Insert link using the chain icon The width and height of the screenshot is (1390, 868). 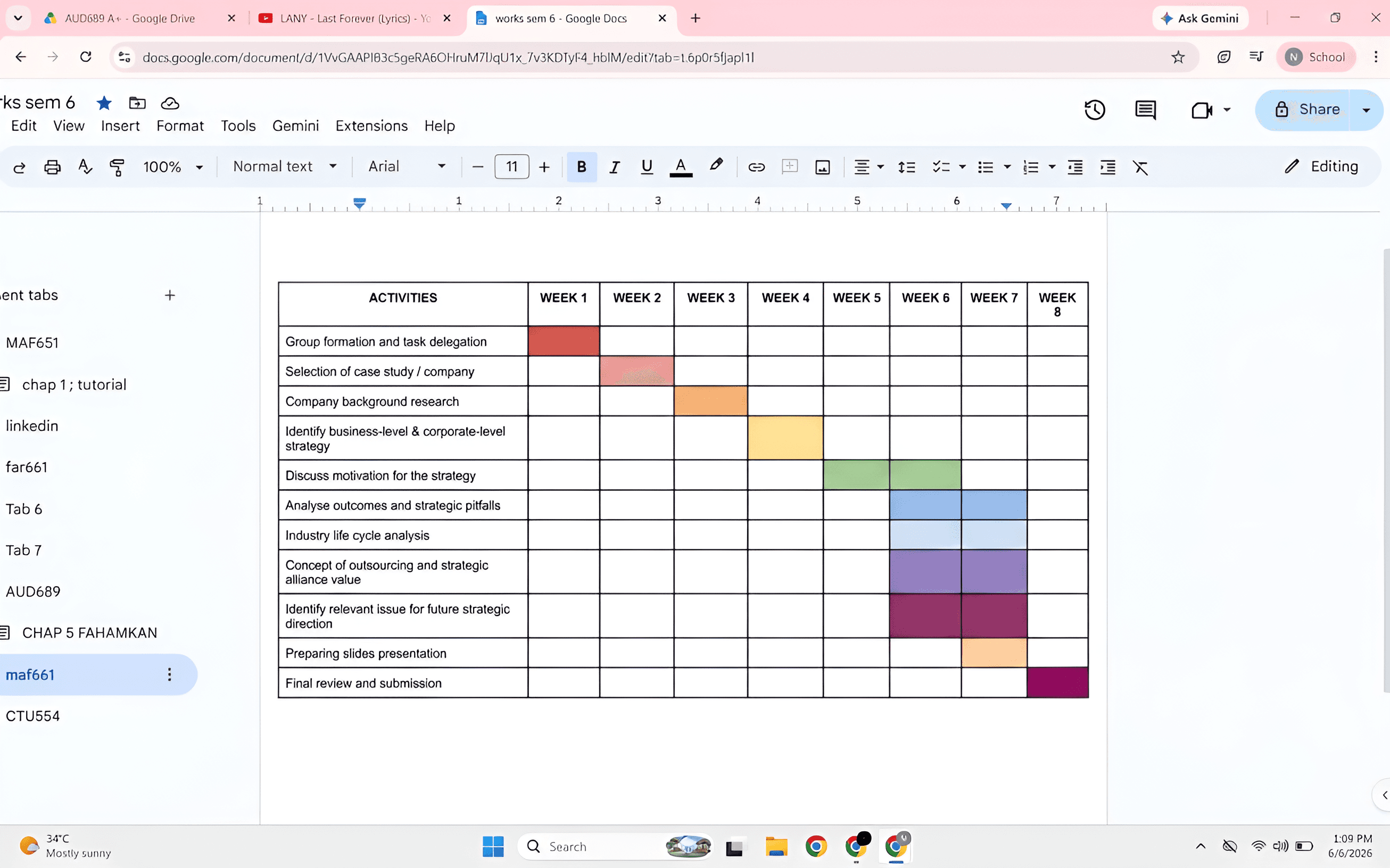(756, 167)
